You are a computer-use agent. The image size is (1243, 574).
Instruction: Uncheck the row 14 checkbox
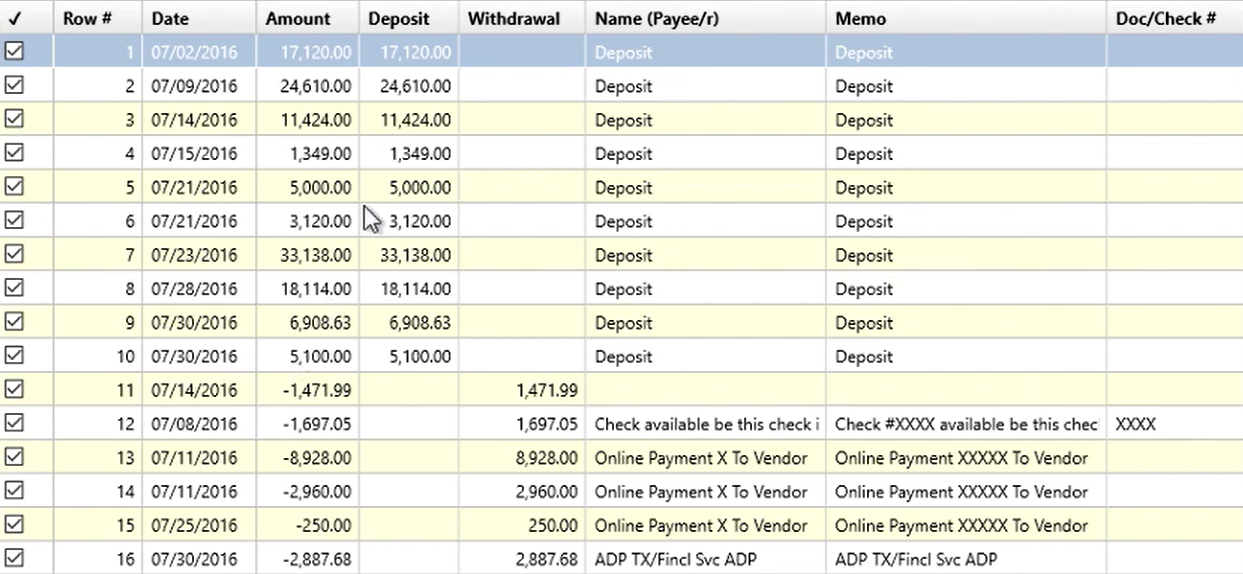(x=14, y=490)
